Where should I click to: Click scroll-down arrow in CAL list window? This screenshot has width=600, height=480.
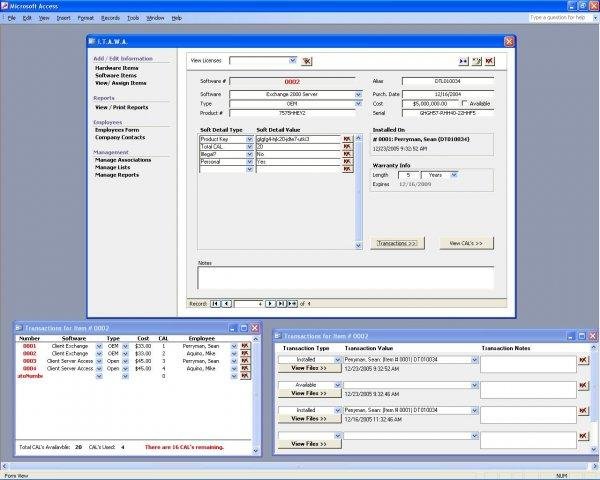[x=256, y=451]
